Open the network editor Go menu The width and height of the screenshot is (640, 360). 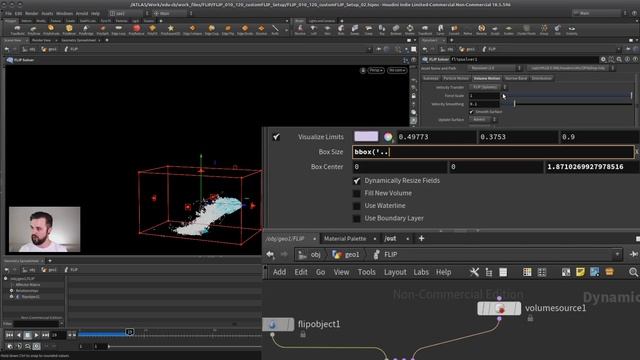pos(320,272)
